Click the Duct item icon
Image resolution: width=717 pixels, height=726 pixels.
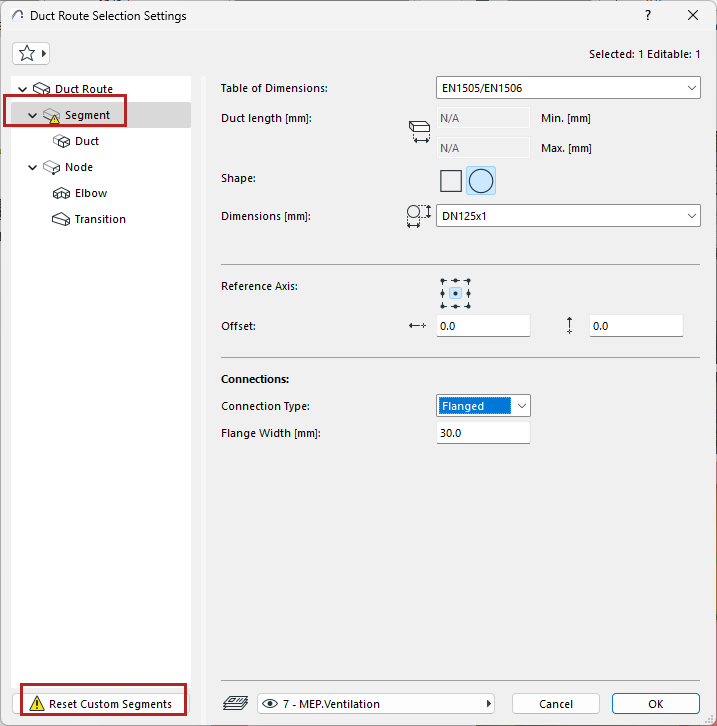61,141
